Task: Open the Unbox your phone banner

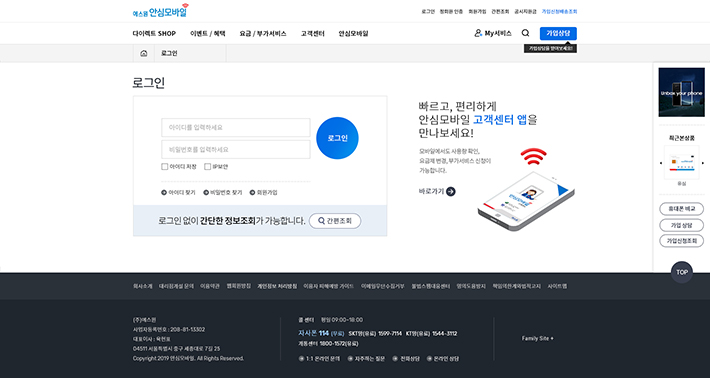Action: click(x=681, y=92)
